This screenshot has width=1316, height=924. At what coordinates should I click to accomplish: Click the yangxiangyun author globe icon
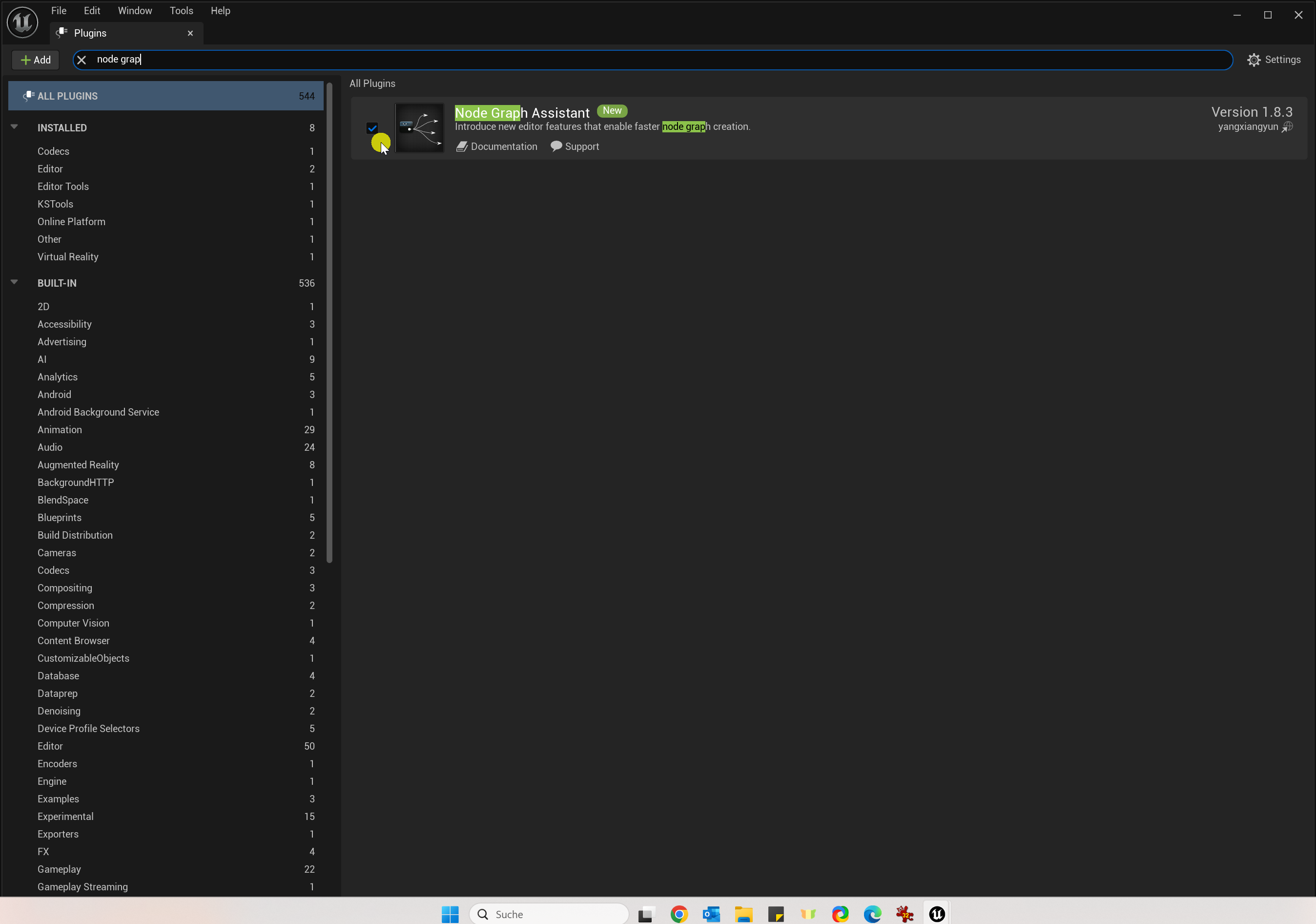tap(1287, 127)
